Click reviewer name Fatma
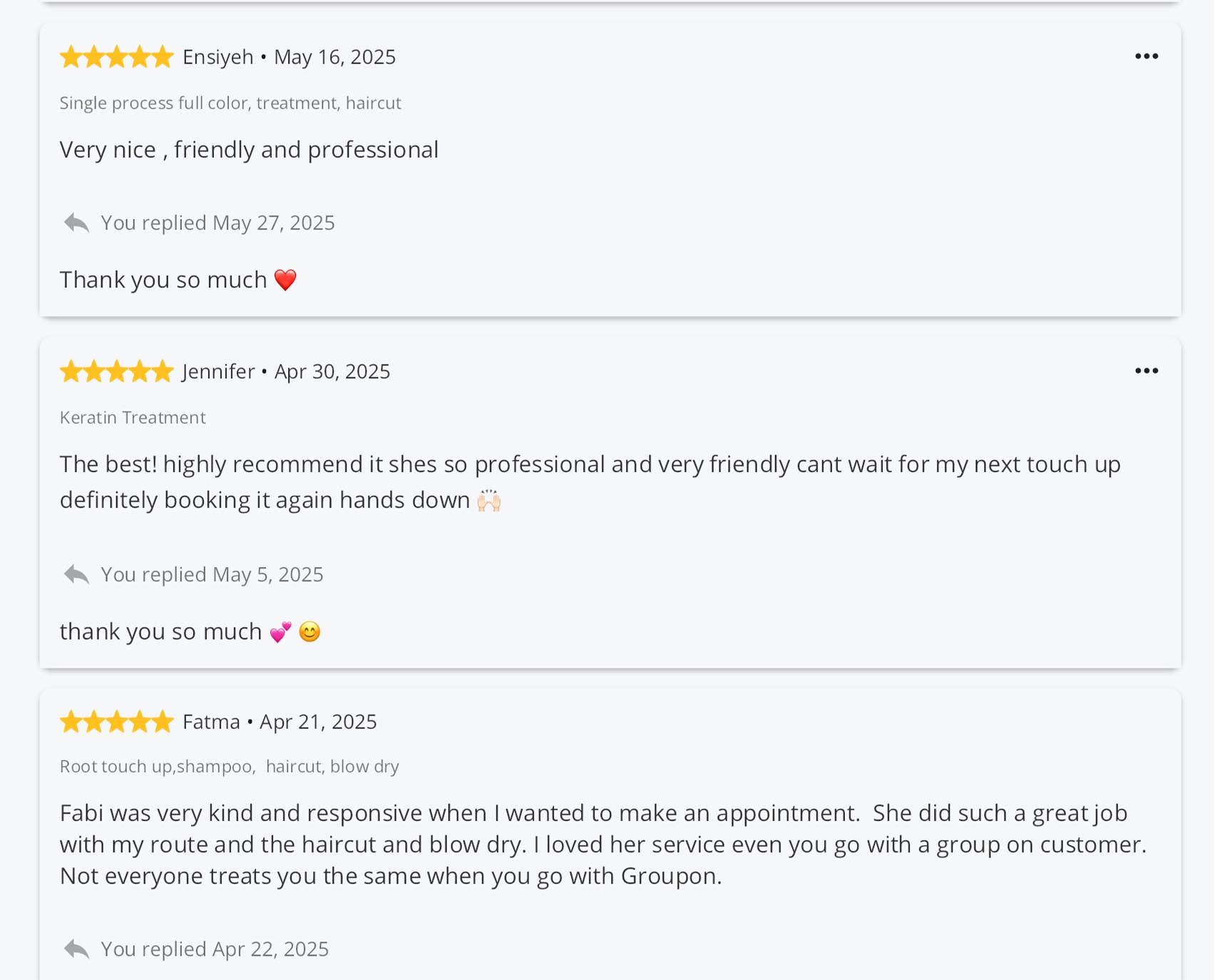Viewport: 1225px width, 980px height. [211, 722]
